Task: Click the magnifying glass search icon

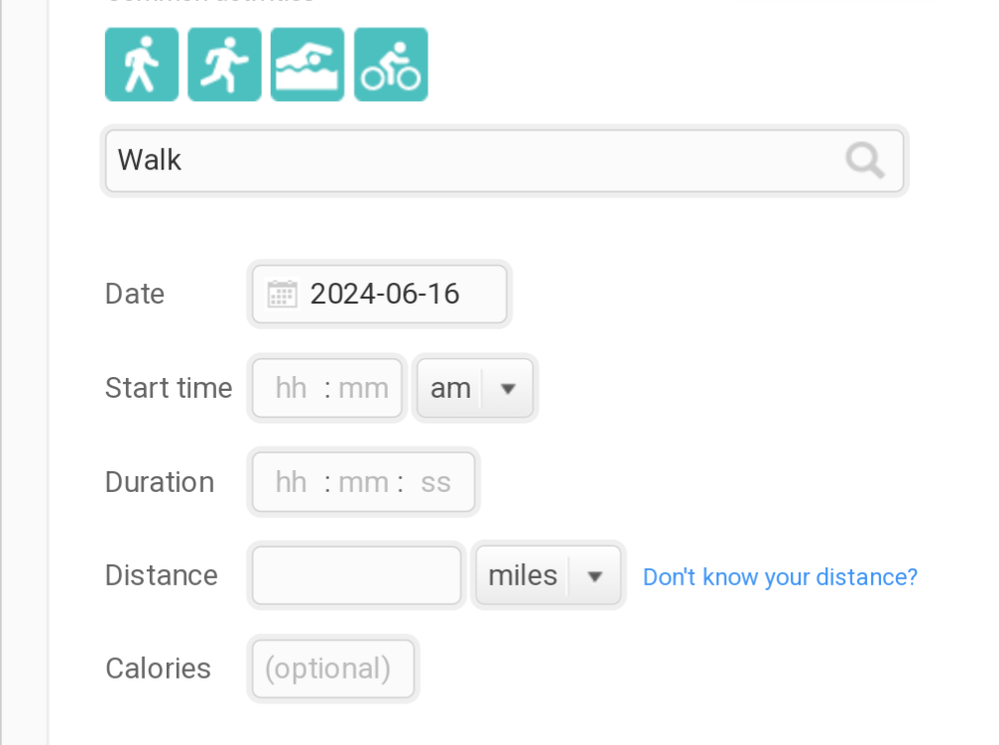Action: (864, 160)
